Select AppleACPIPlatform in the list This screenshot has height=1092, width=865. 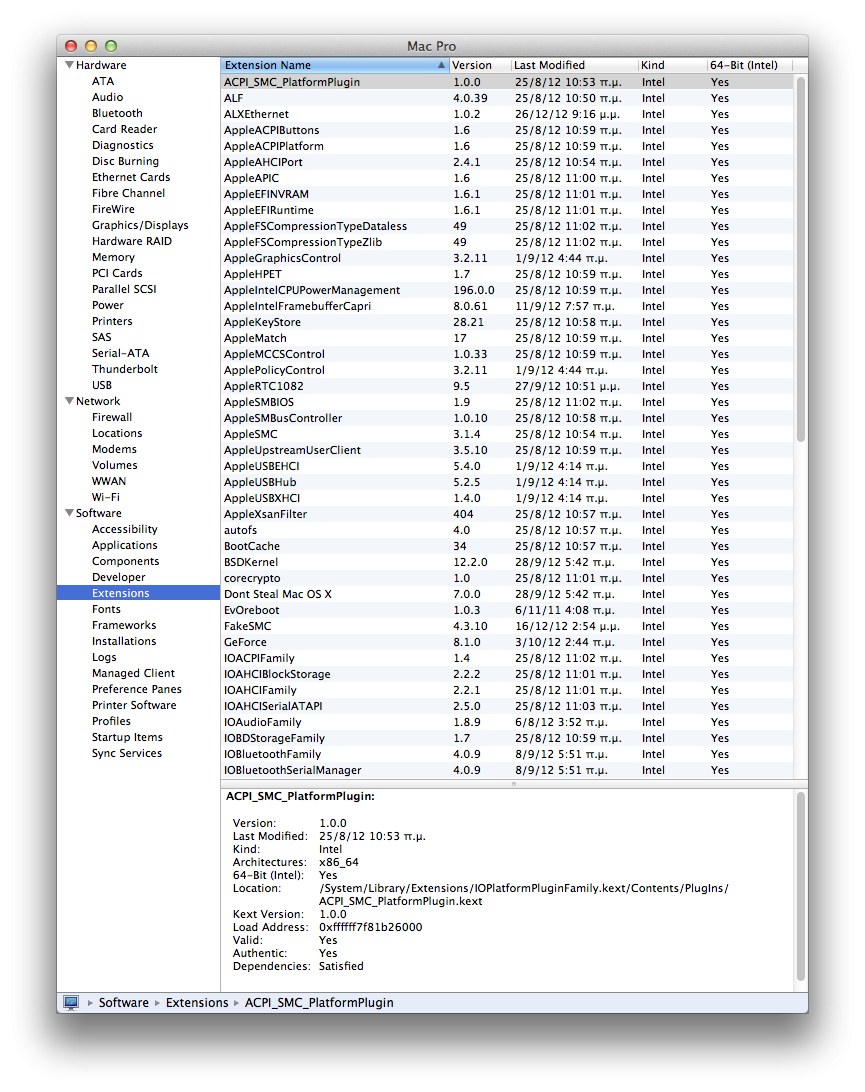[x=507, y=146]
